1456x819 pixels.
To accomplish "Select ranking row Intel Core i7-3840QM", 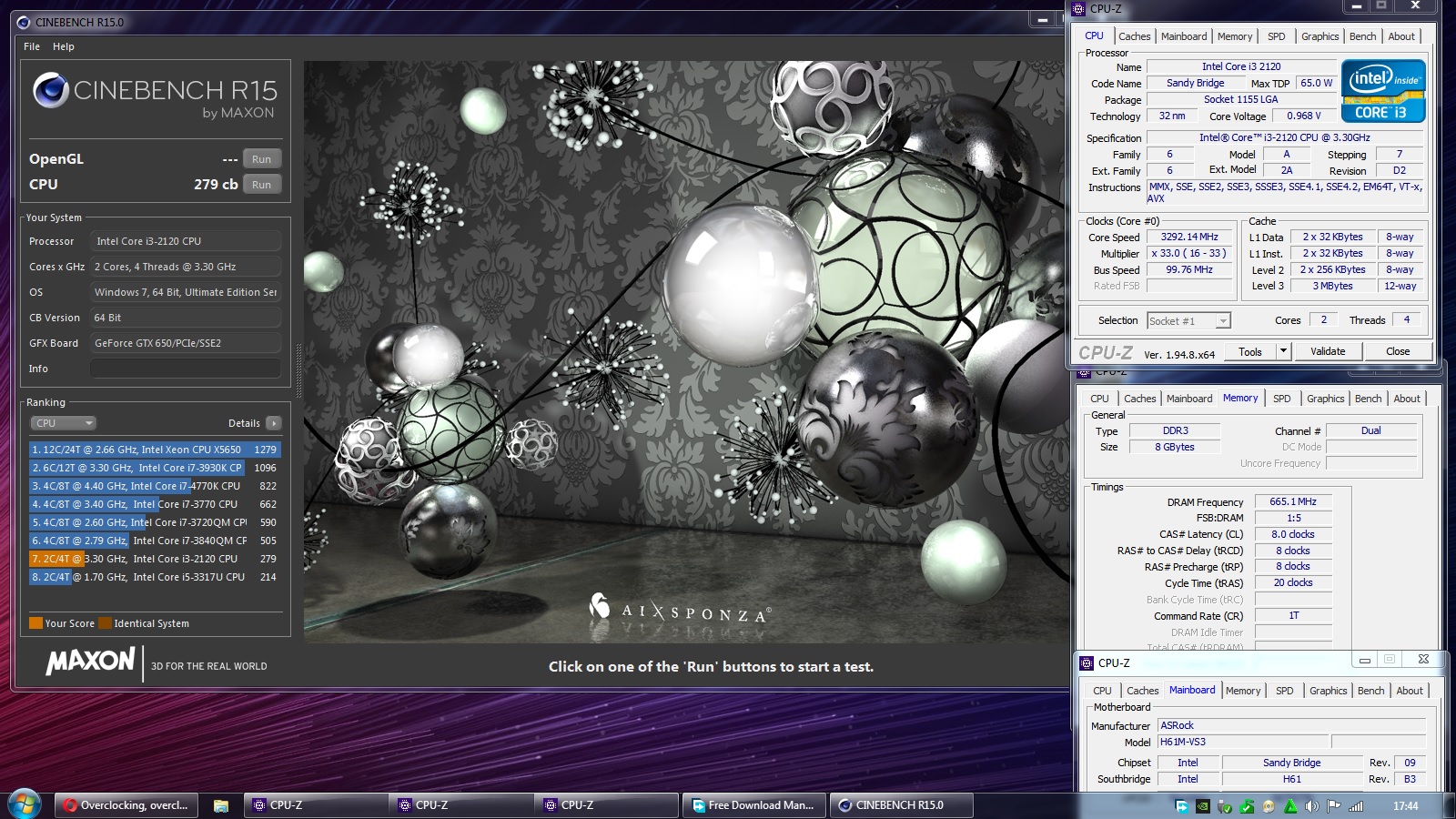I will [155, 541].
